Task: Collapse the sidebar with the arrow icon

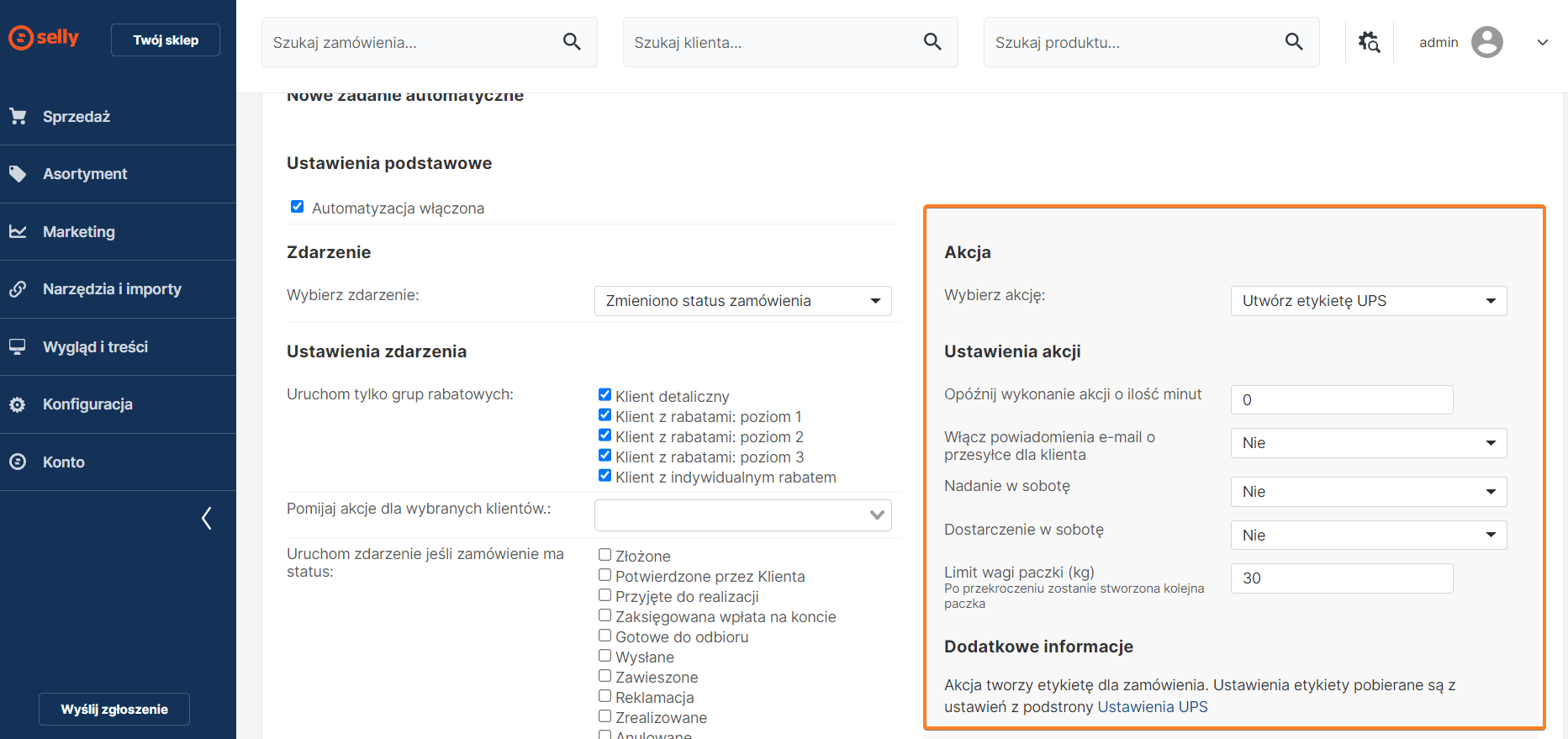Action: pos(207,518)
